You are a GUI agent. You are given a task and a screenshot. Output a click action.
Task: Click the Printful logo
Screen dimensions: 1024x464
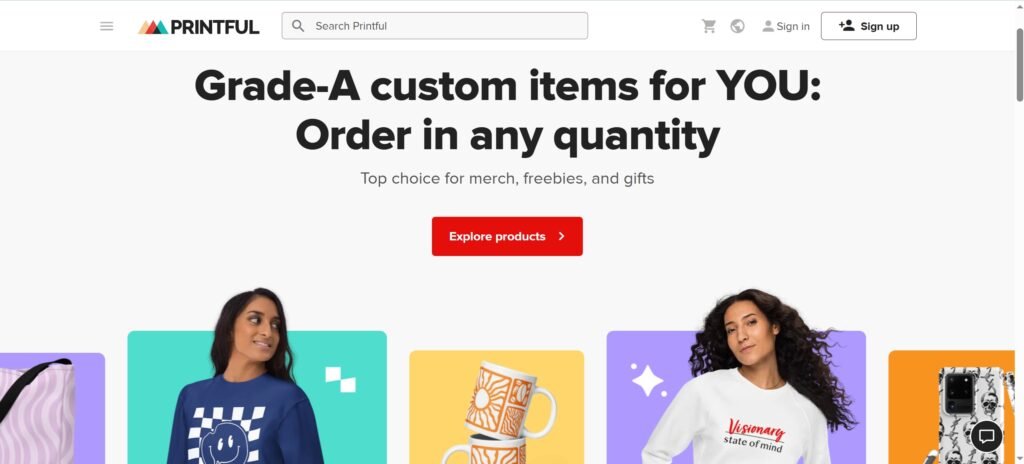199,27
